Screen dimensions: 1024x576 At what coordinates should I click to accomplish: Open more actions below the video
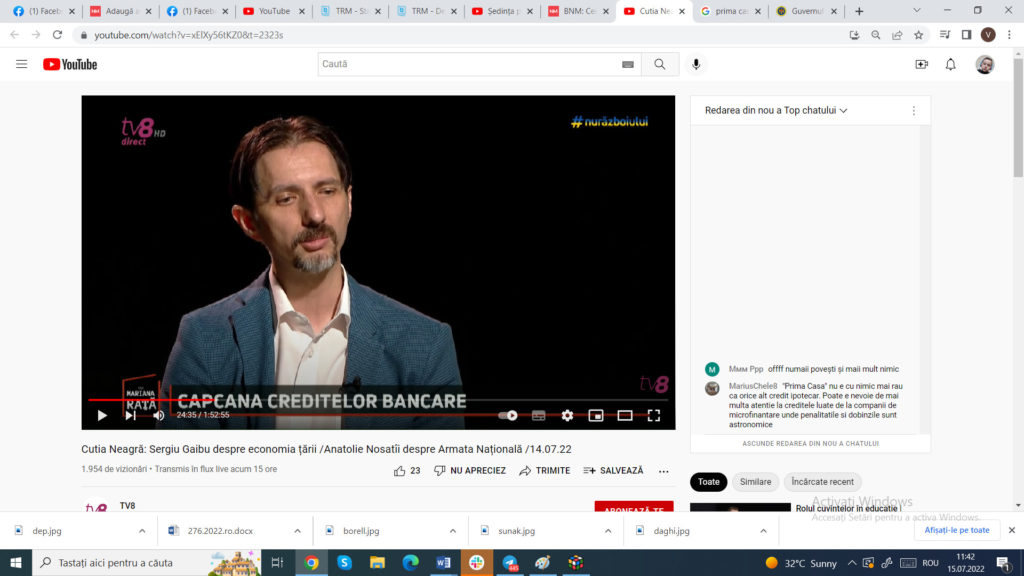(664, 471)
